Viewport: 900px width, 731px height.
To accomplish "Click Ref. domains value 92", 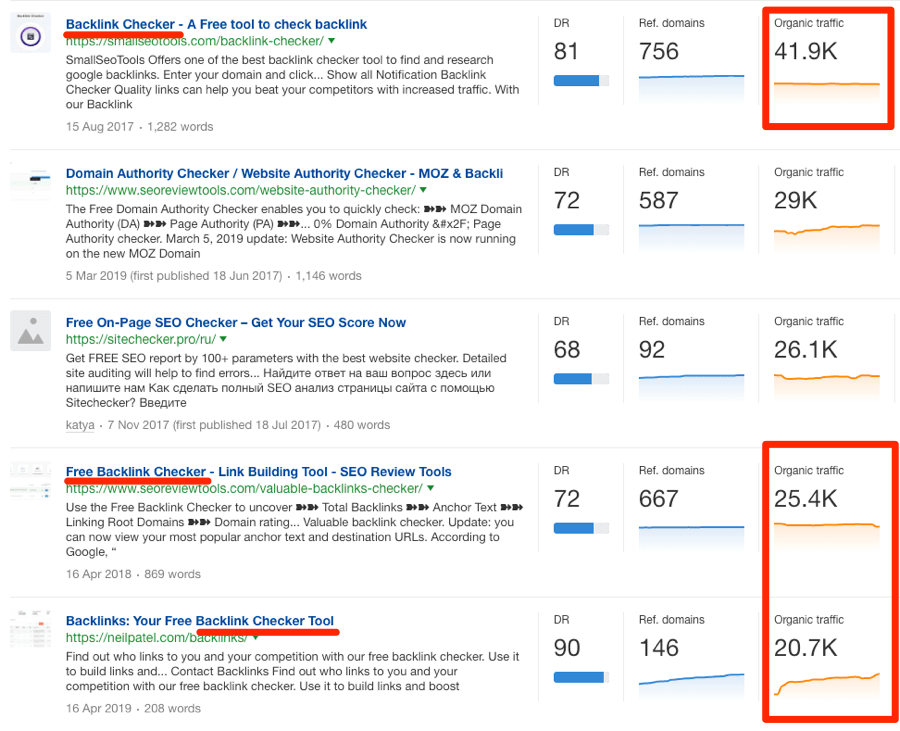I will (x=652, y=350).
